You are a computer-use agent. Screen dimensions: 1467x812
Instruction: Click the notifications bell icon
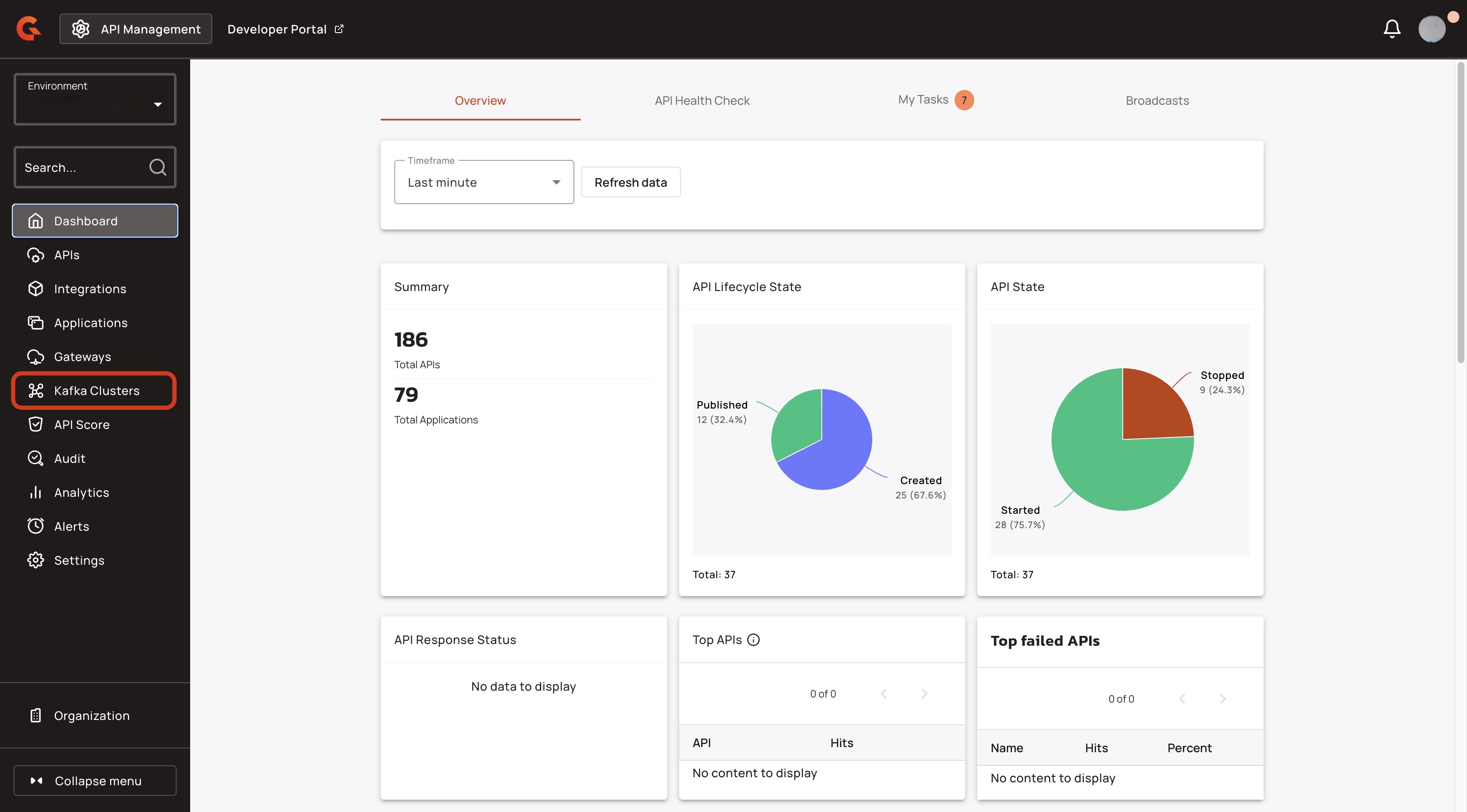click(x=1391, y=28)
